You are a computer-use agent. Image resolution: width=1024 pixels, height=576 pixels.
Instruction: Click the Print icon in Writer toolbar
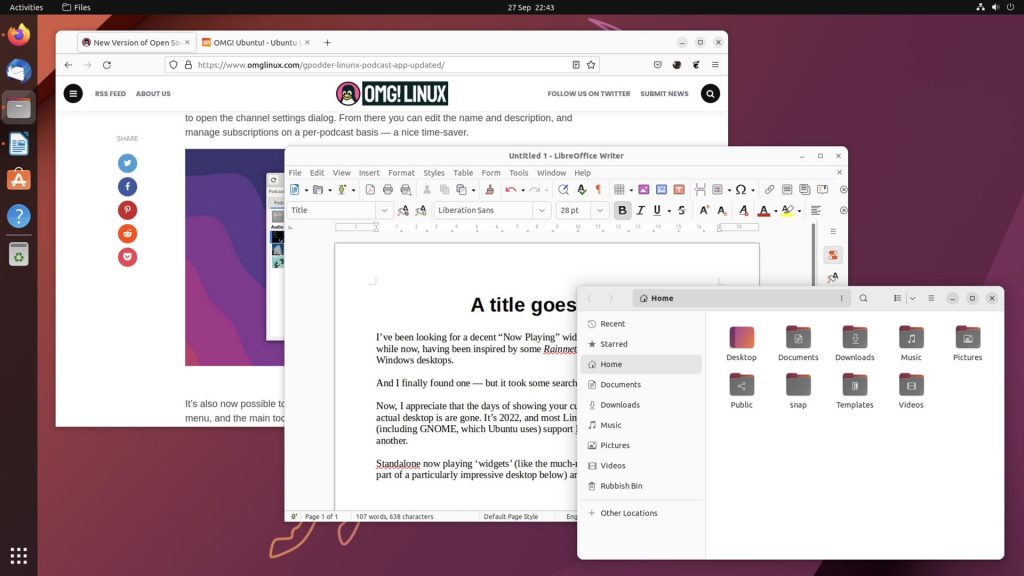(388, 190)
